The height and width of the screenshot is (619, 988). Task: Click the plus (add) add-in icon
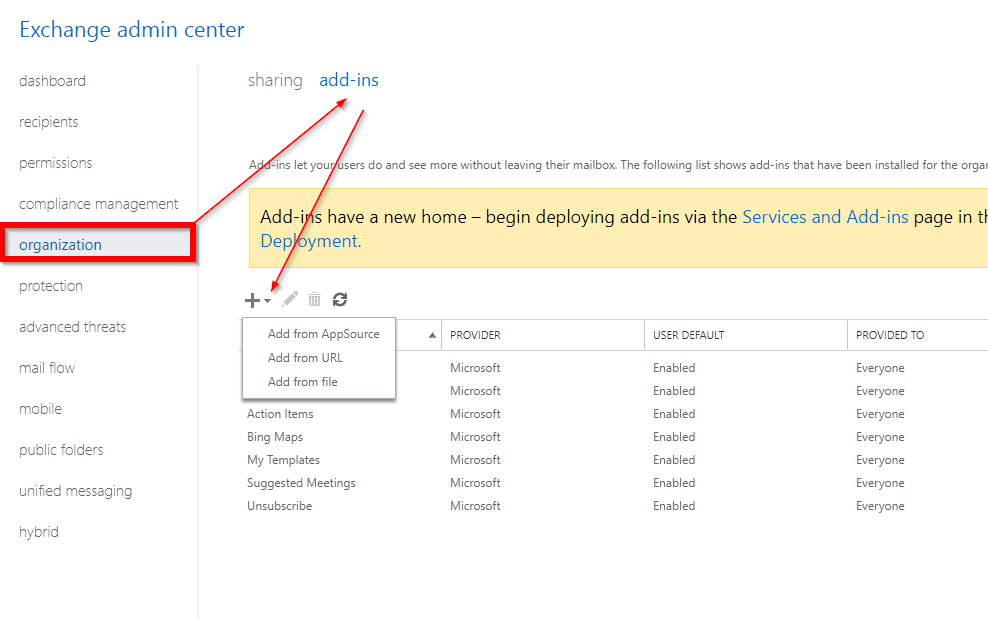(252, 300)
